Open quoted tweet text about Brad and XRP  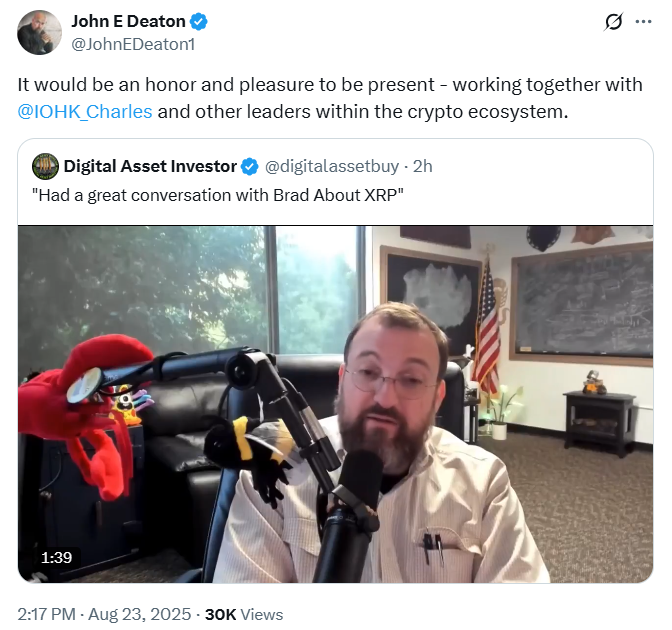218,195
